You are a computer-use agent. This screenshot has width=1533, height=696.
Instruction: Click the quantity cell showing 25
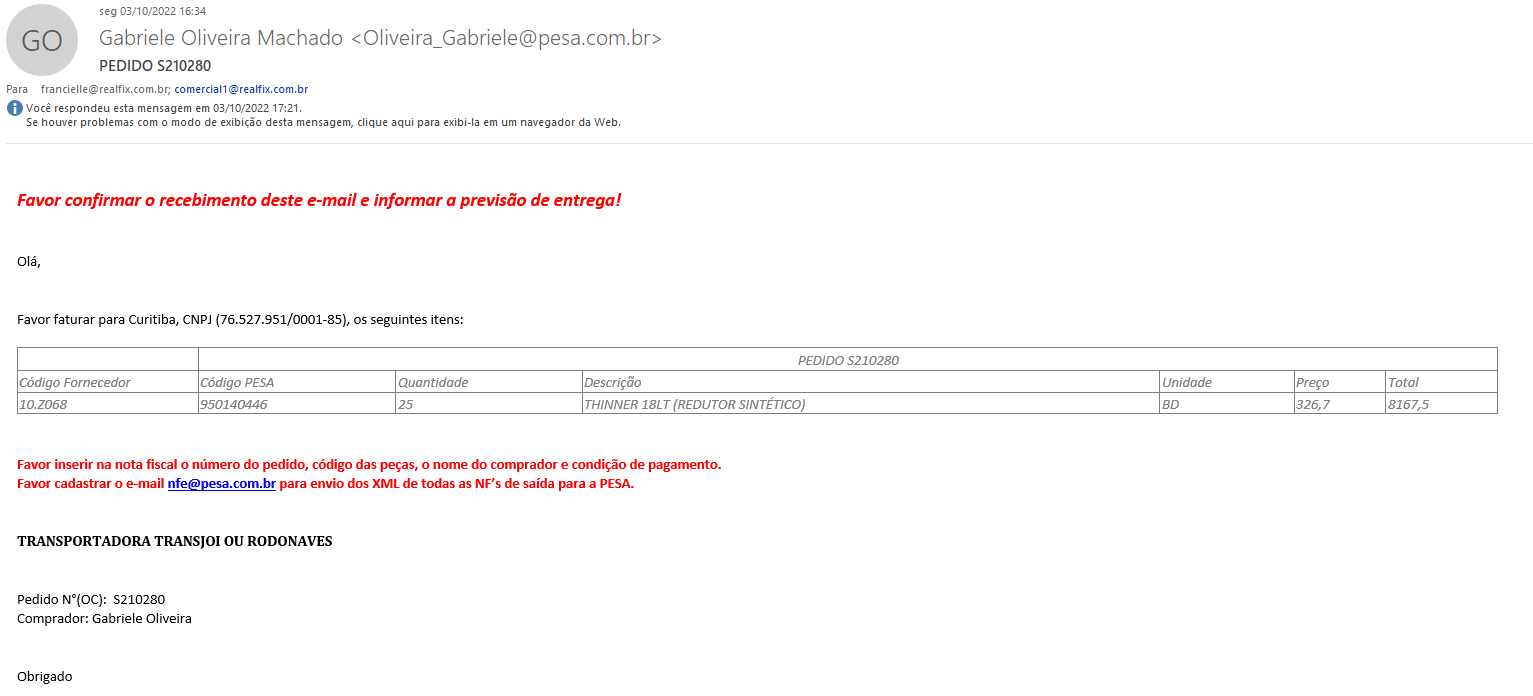pyautogui.click(x=405, y=404)
